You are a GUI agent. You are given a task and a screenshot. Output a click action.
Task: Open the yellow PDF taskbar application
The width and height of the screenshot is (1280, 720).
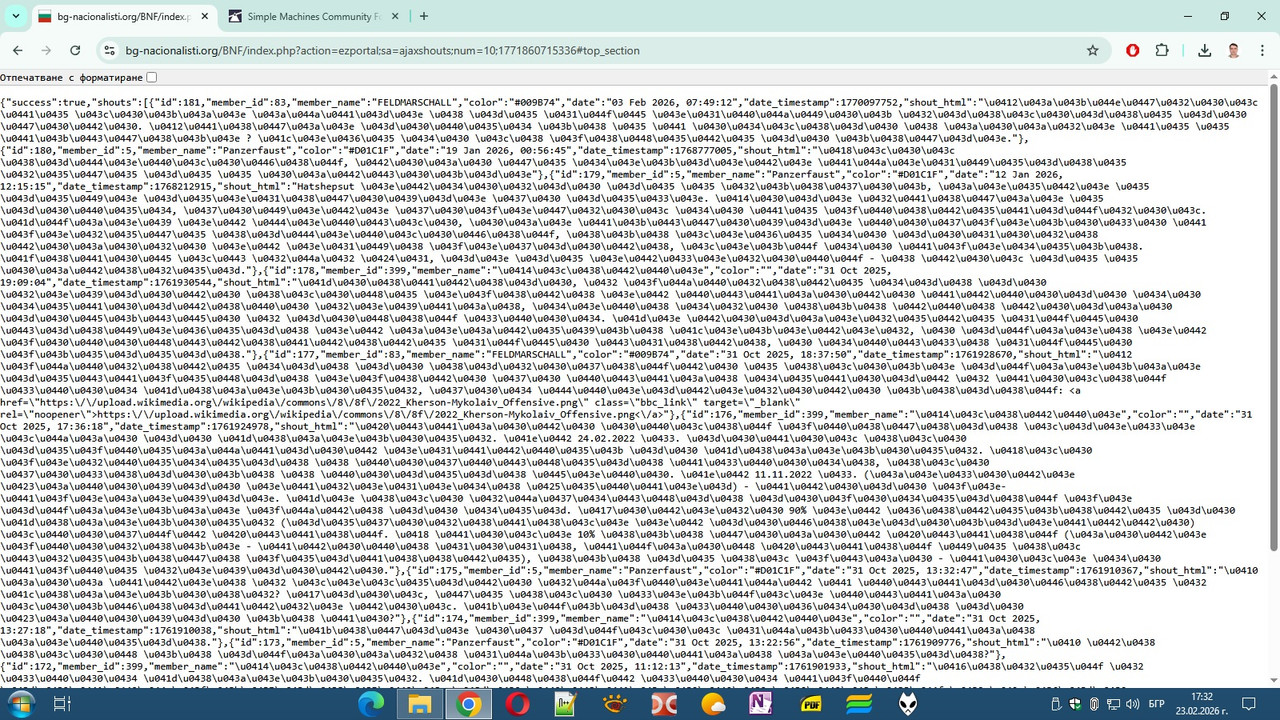pyautogui.click(x=810, y=704)
